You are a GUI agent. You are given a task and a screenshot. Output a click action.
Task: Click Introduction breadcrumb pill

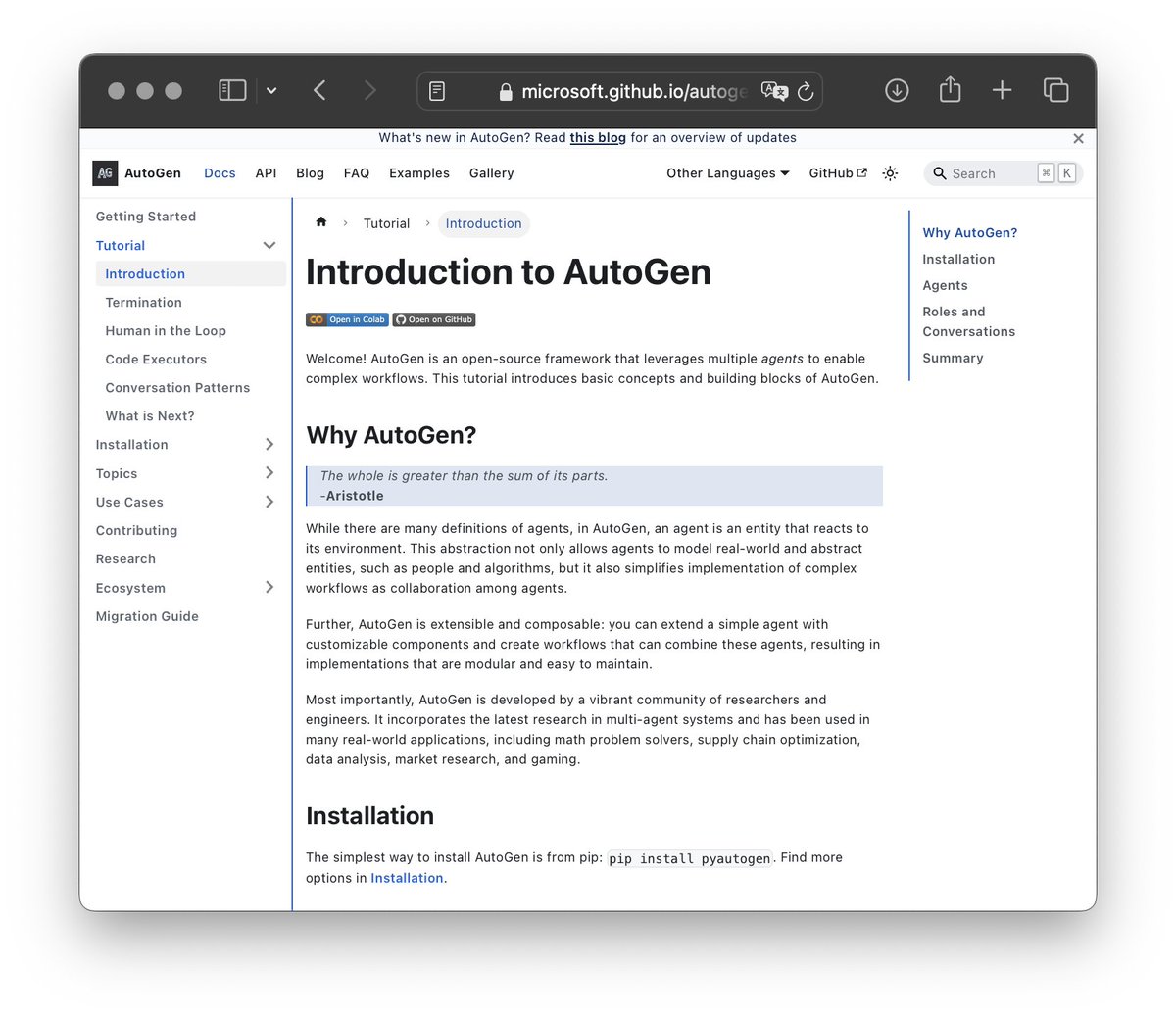[484, 223]
